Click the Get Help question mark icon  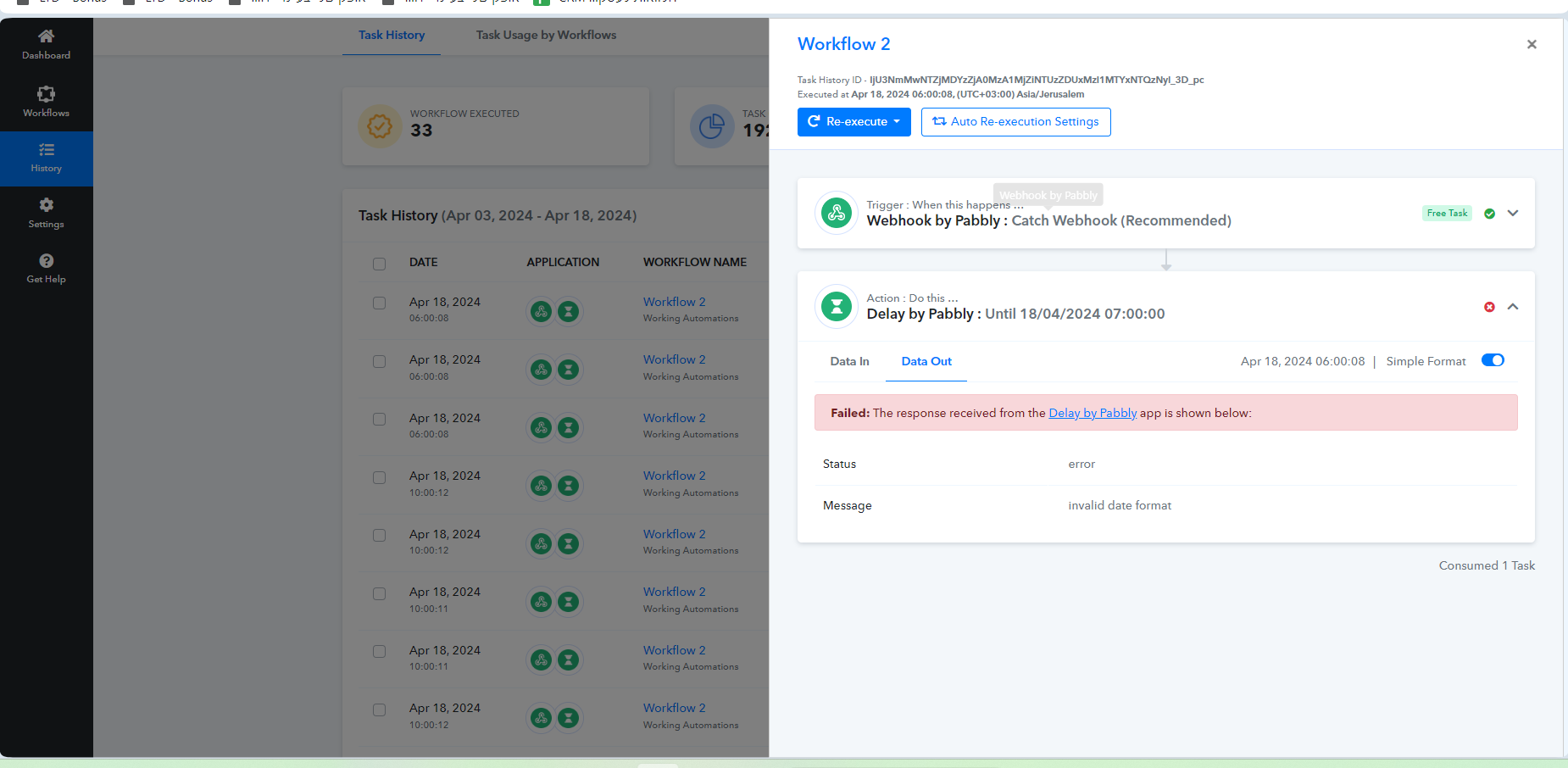(x=47, y=260)
